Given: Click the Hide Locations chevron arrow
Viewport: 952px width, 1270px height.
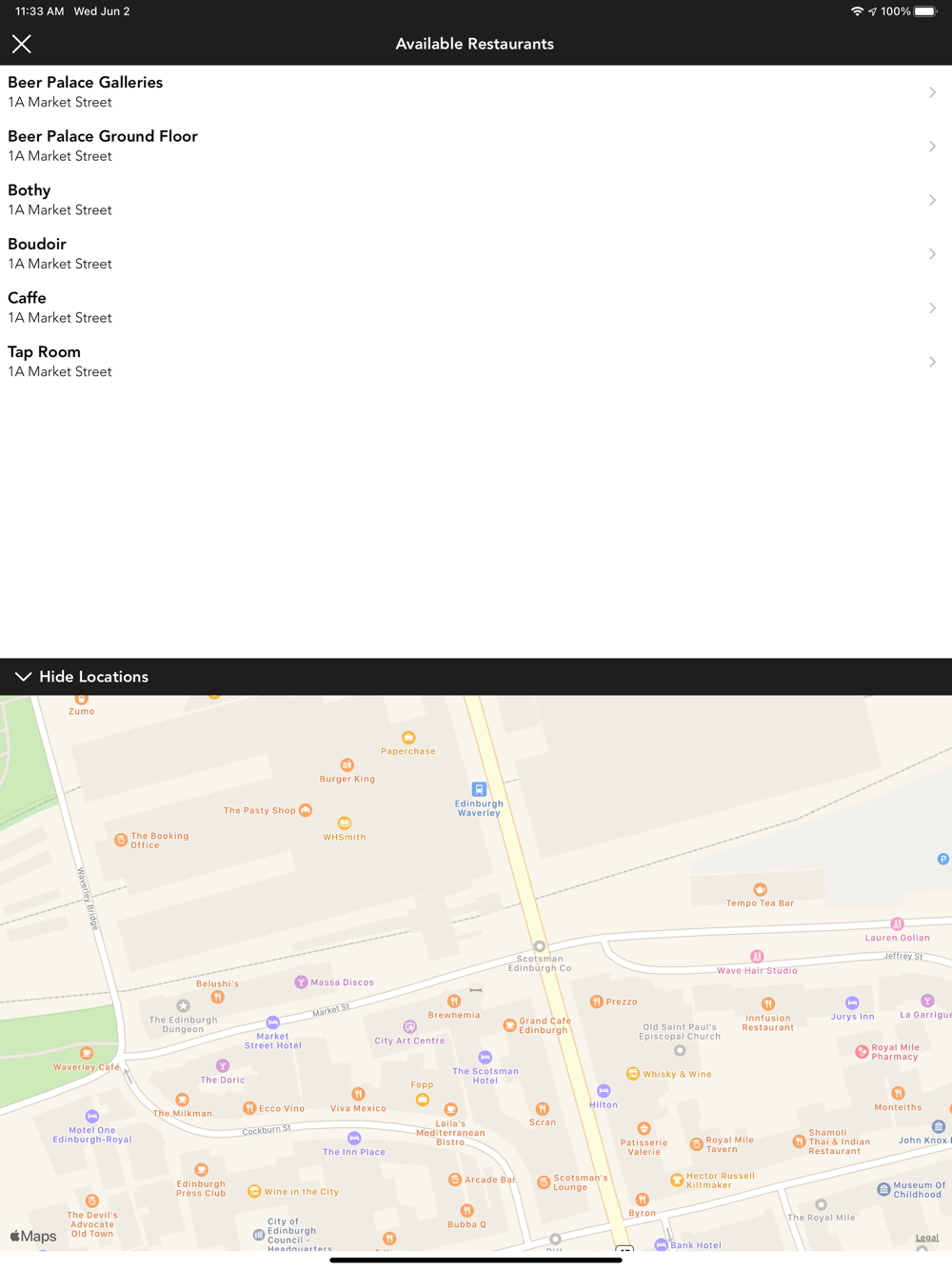Looking at the screenshot, I should (x=23, y=677).
